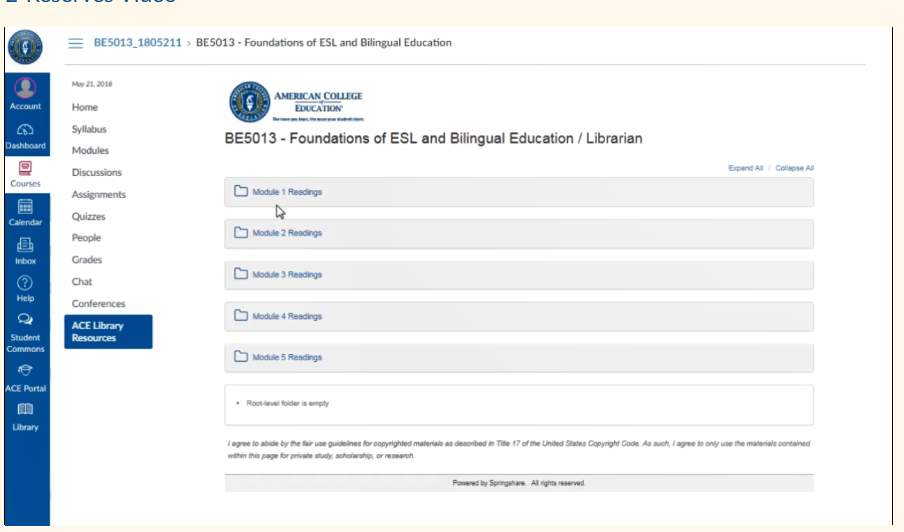Screen dimensions: 904x532
Task: Expand the Module 2 Readings folder
Action: tap(519, 233)
